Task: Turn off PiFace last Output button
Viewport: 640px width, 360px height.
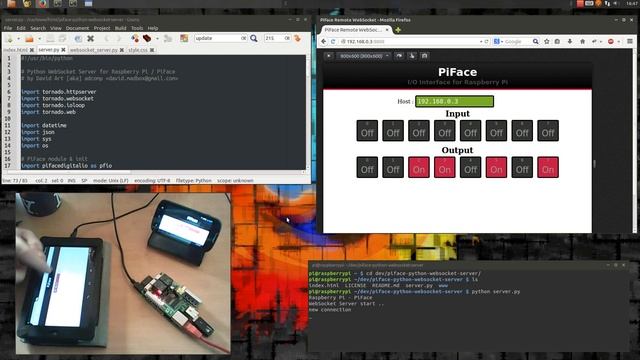Action: [548, 167]
